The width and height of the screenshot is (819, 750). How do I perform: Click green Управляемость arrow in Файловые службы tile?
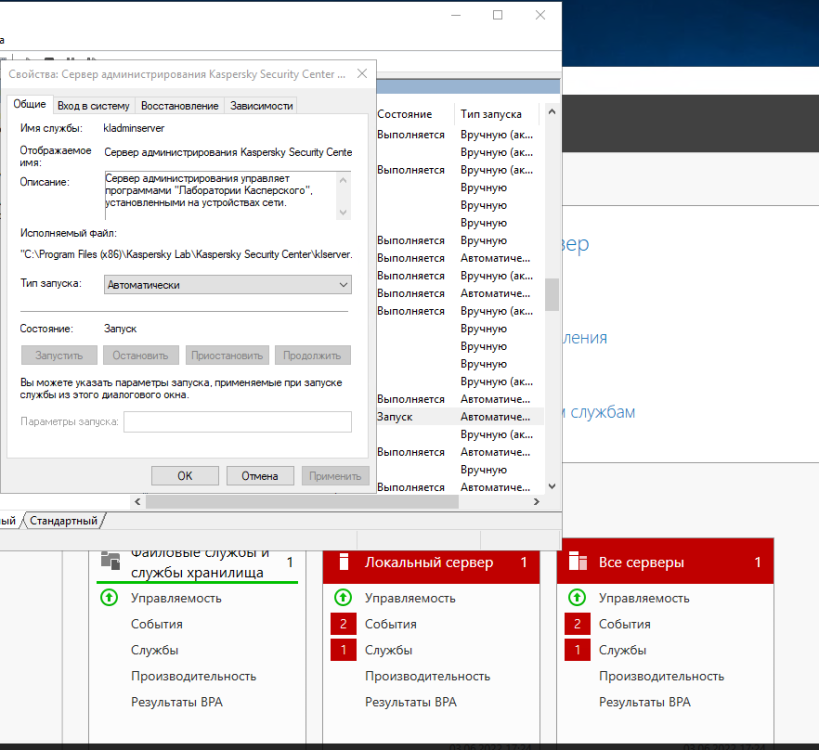tap(109, 598)
